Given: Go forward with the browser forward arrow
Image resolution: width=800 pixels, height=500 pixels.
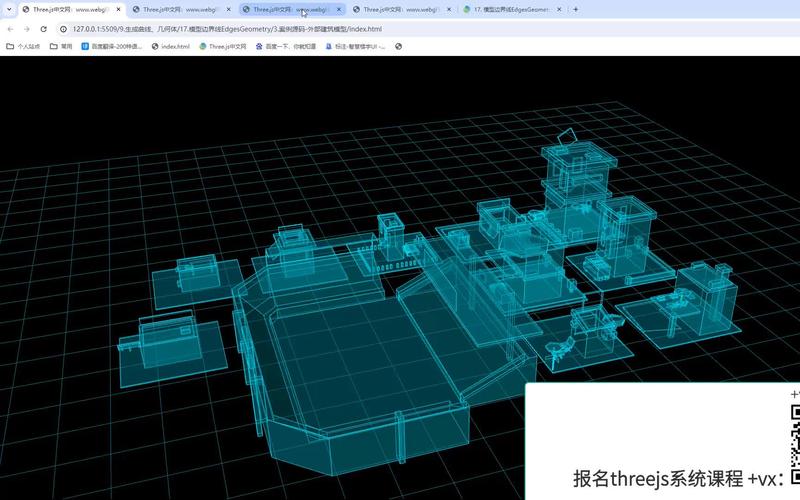Looking at the screenshot, I should point(27,29).
